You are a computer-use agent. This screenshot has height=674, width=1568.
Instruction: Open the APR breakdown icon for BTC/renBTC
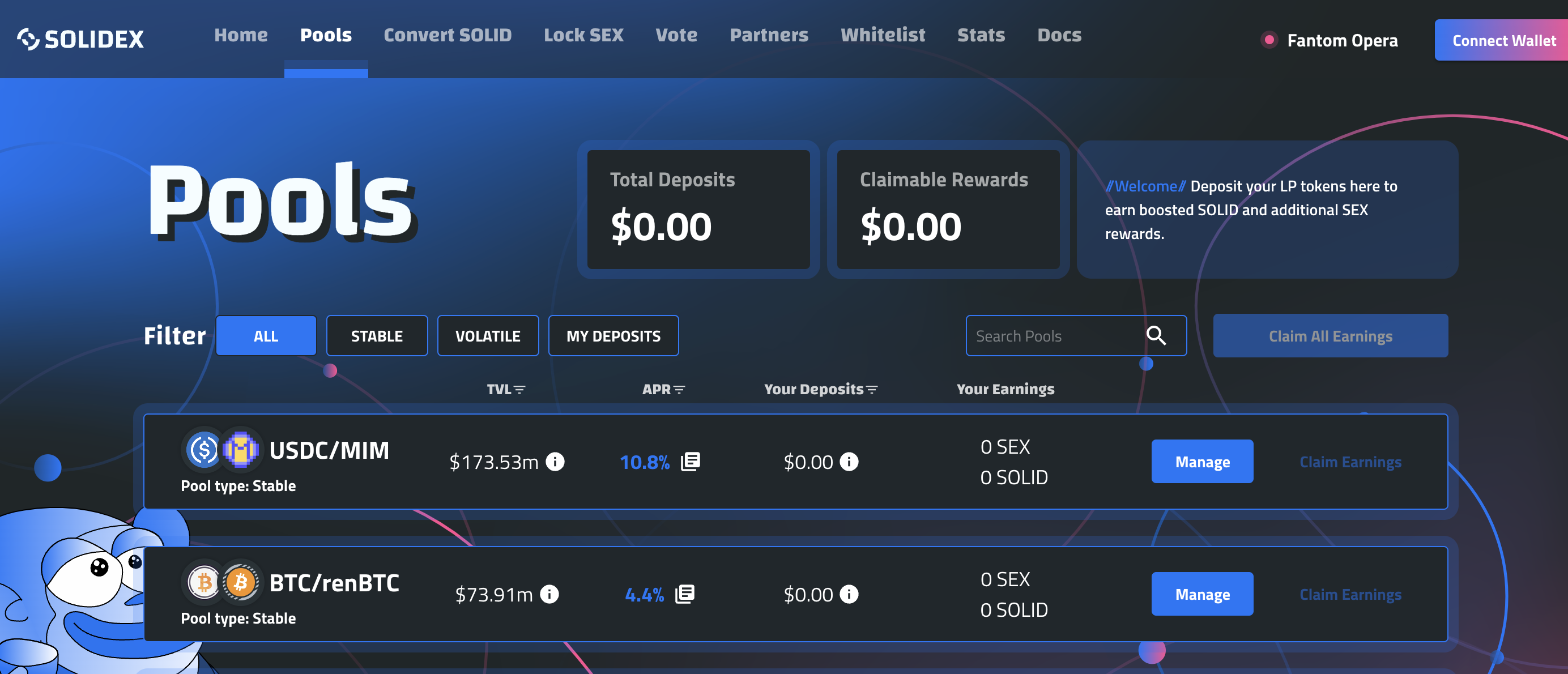point(685,594)
